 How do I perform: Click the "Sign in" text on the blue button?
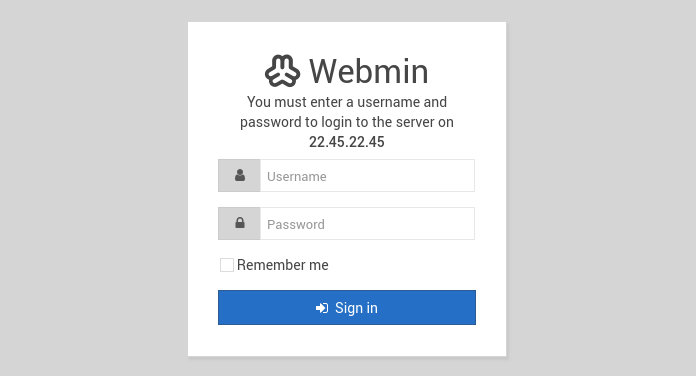click(356, 308)
